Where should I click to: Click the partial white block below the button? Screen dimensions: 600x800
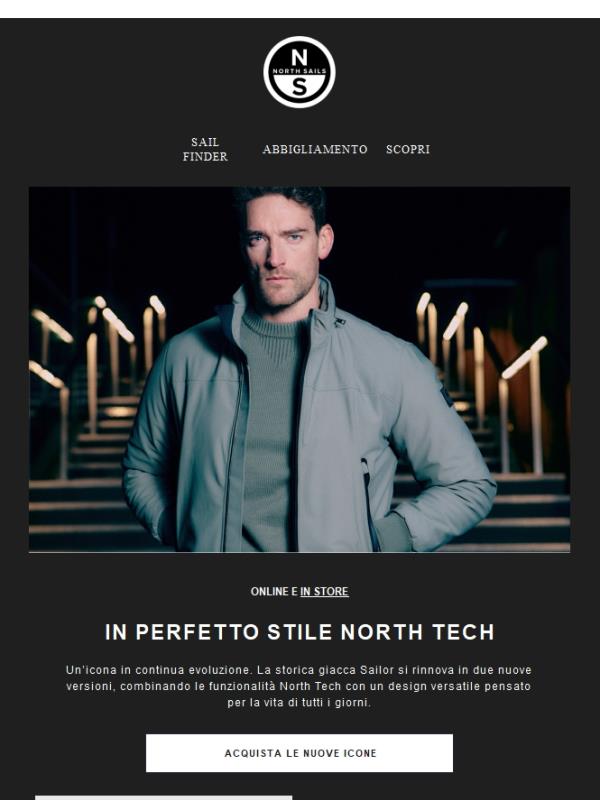(164, 797)
